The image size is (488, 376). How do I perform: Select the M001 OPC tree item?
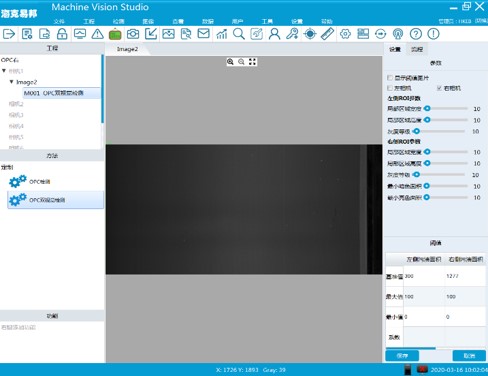tap(62, 93)
